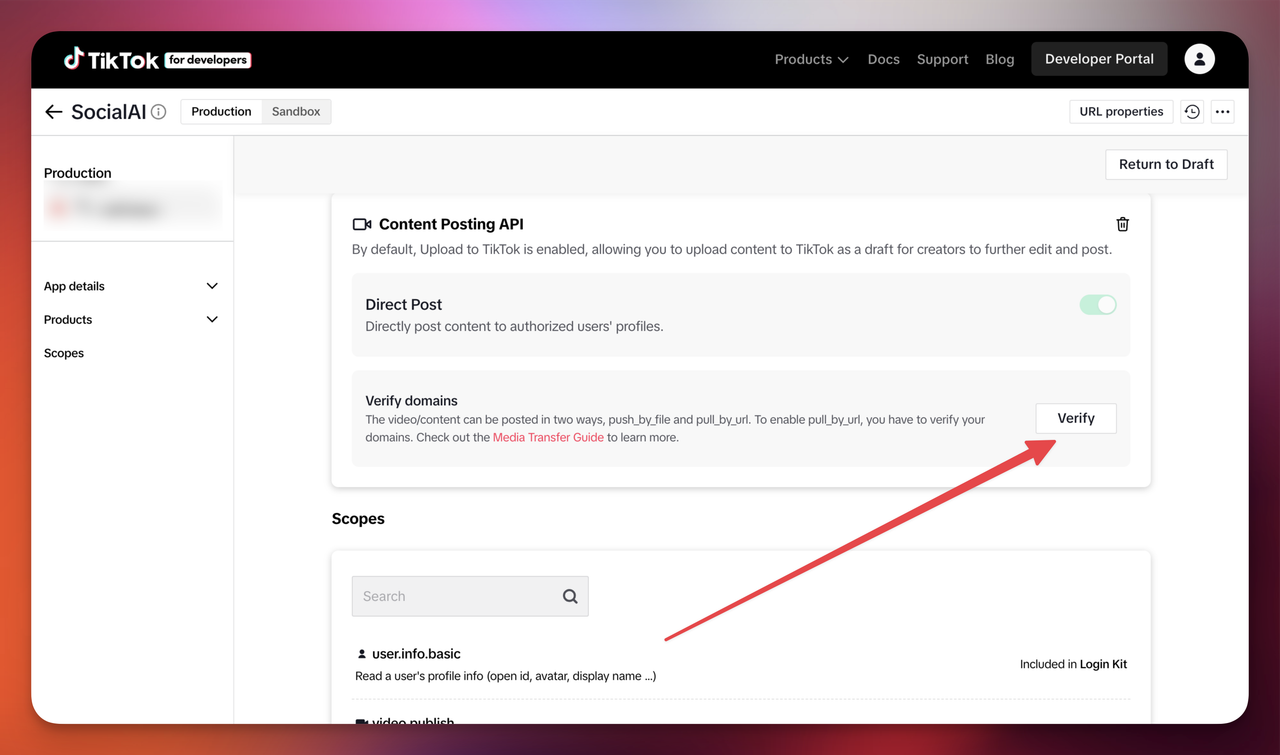Click the Content Posting API heading
This screenshot has height=755, width=1280.
click(x=451, y=224)
